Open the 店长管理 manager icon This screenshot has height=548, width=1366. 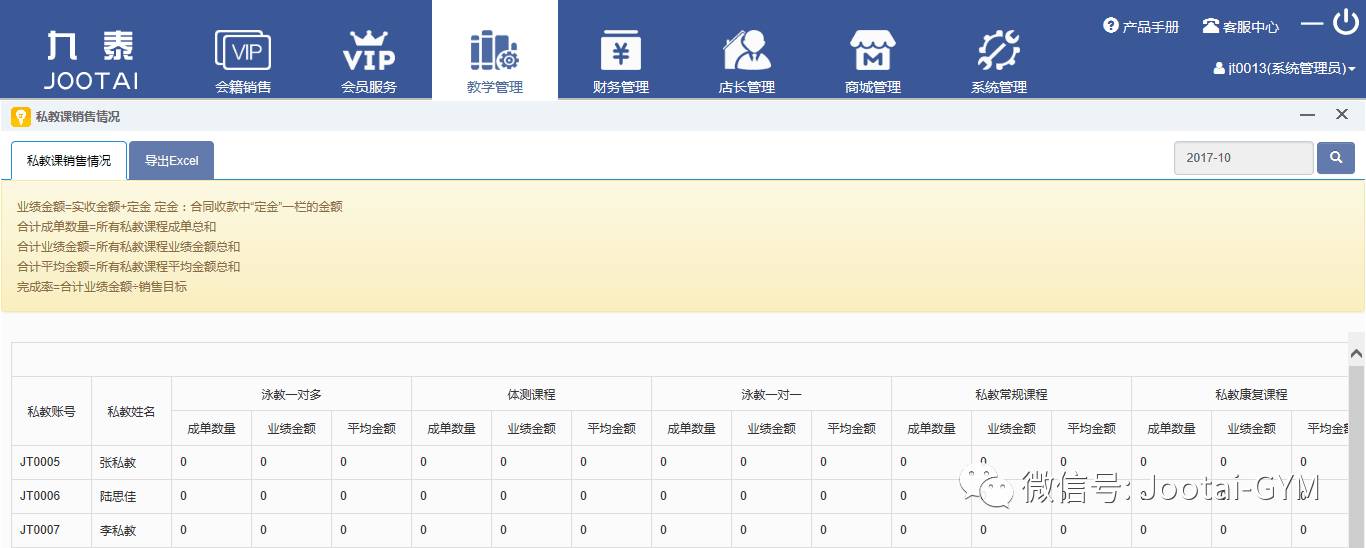(747, 50)
